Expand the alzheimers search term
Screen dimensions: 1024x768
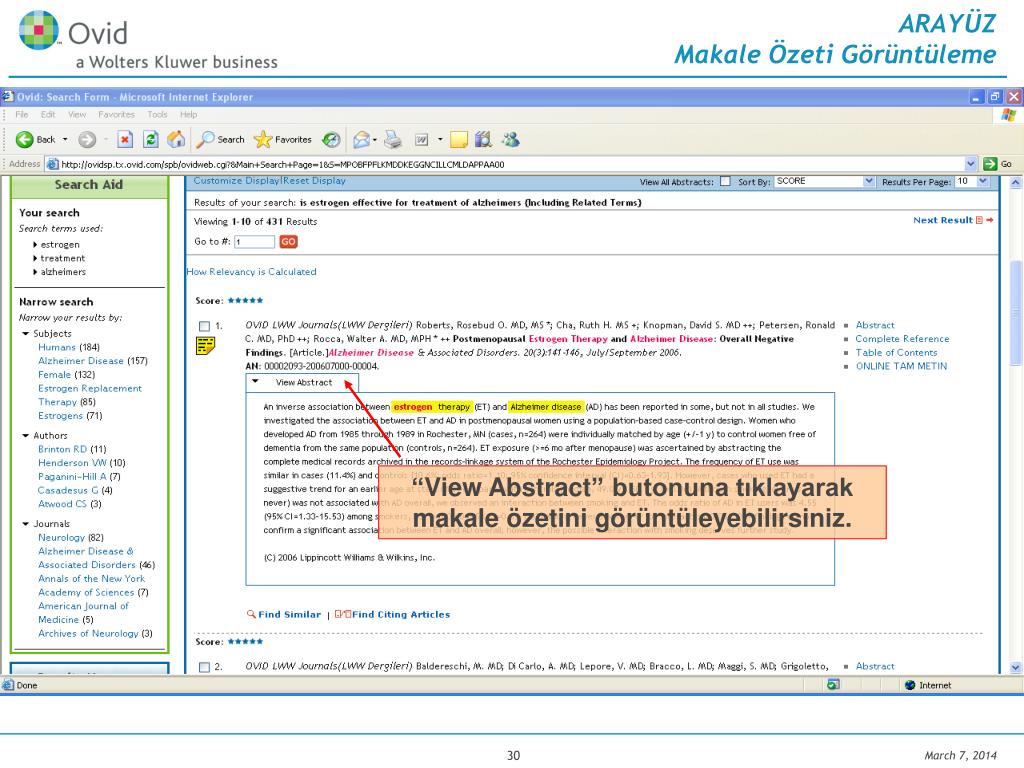pyautogui.click(x=35, y=272)
